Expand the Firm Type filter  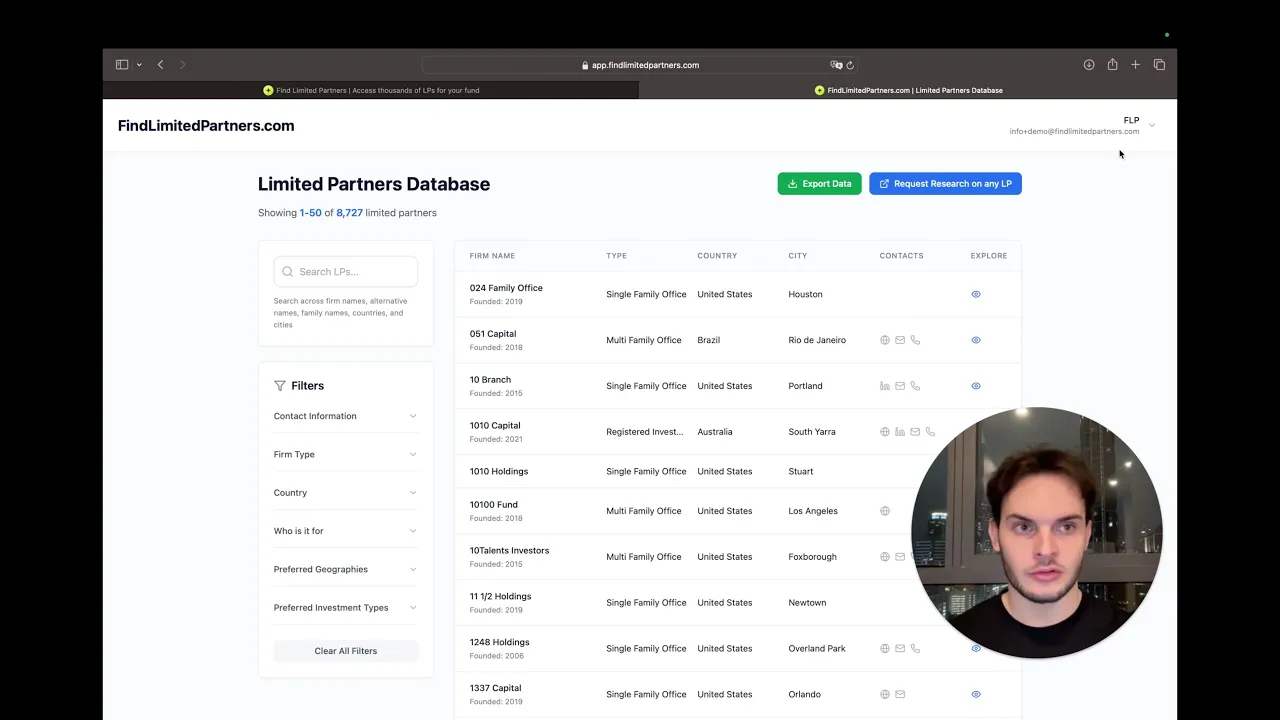(x=346, y=454)
